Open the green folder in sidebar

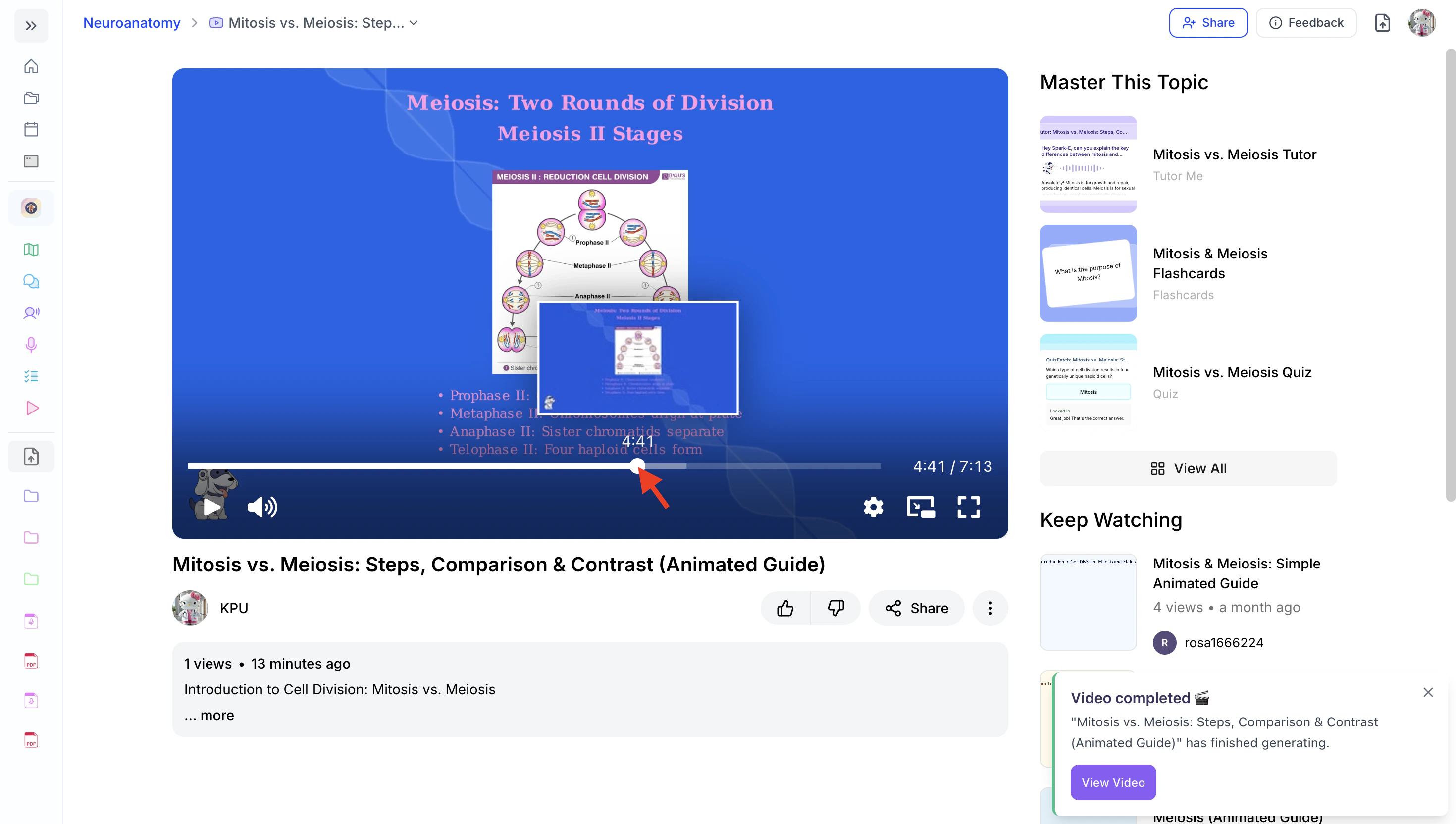click(x=31, y=579)
